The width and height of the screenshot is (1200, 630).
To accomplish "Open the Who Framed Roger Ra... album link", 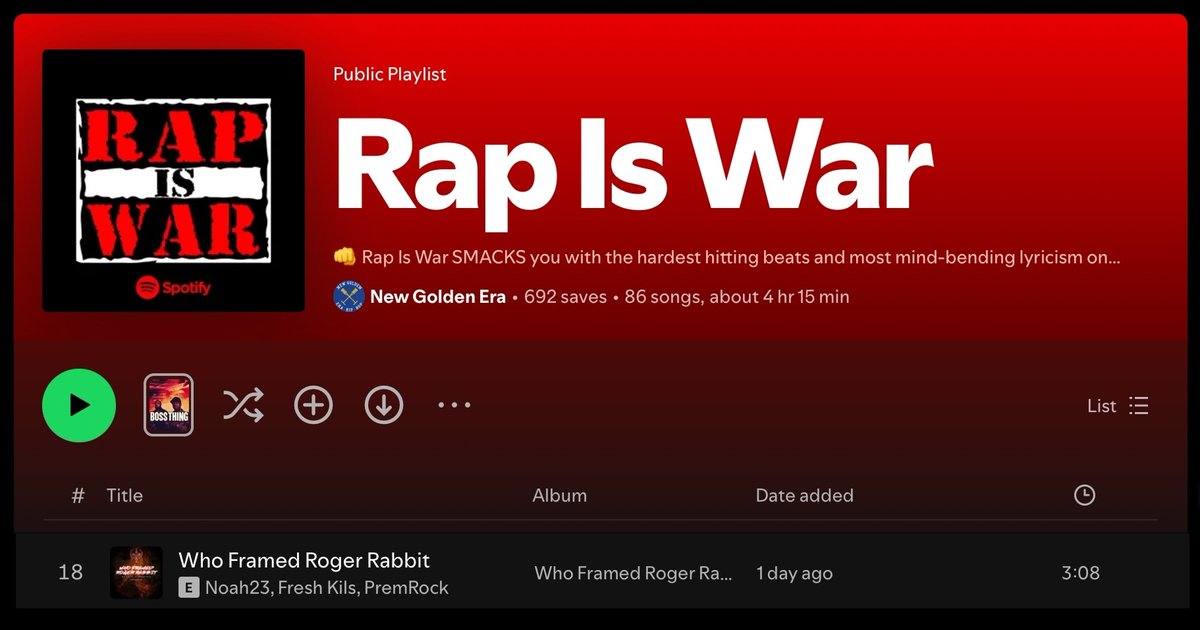I will 634,573.
